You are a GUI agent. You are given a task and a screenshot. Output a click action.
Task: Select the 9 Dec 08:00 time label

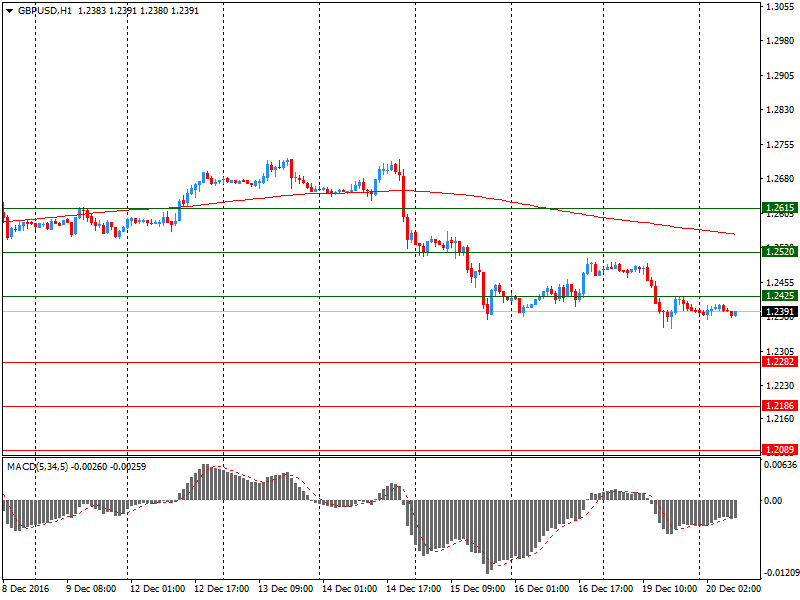click(x=91, y=588)
